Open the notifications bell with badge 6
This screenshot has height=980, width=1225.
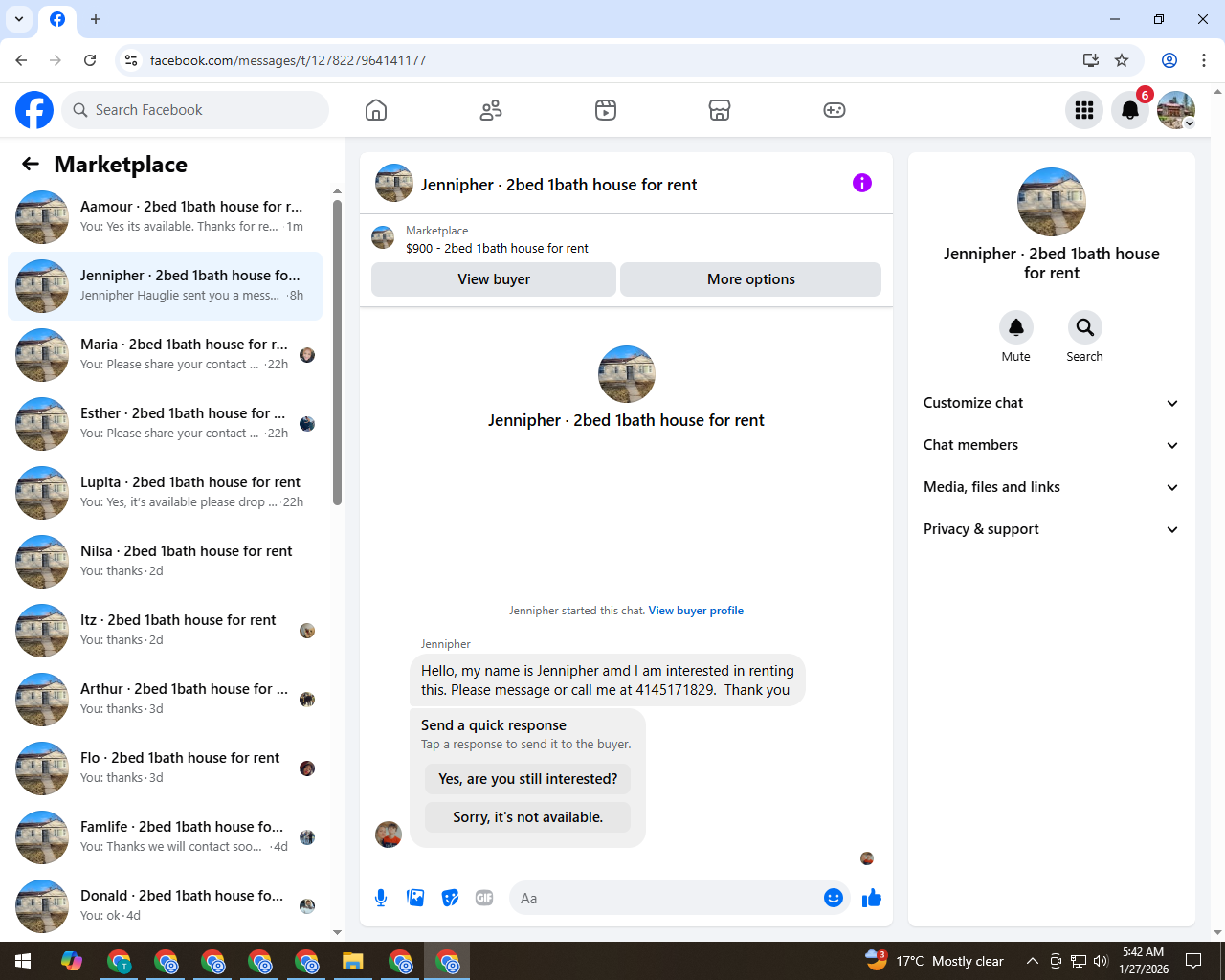click(1130, 110)
